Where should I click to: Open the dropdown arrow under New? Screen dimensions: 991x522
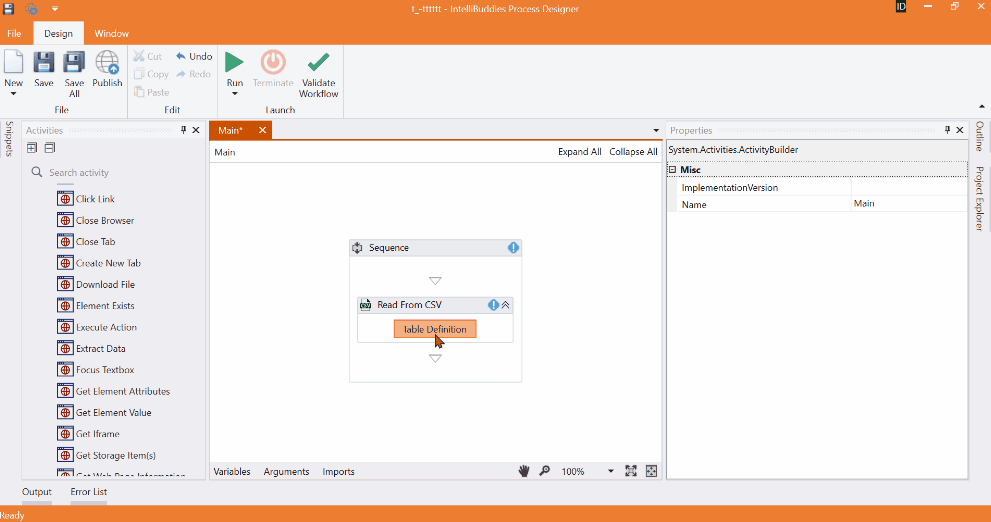click(13, 94)
